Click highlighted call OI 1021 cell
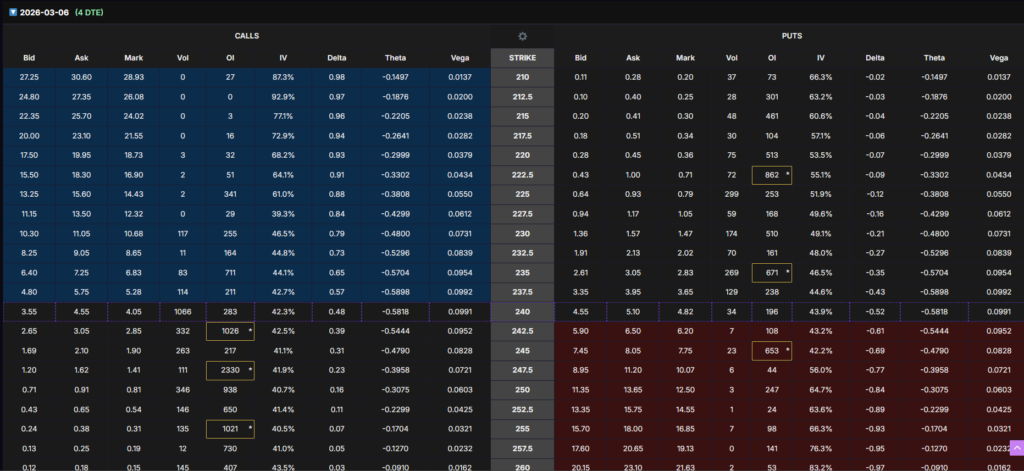Screen dimensions: 1024x471 click(230, 428)
